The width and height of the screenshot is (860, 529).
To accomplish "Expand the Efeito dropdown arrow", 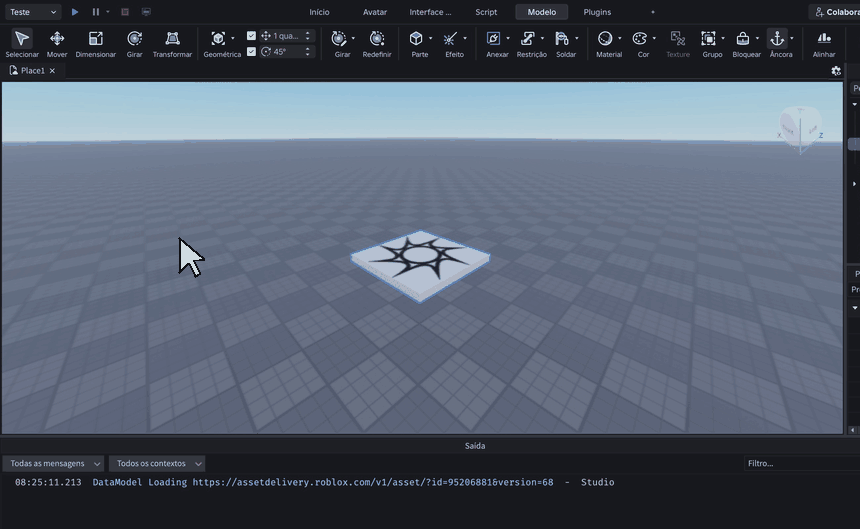I will point(465,38).
